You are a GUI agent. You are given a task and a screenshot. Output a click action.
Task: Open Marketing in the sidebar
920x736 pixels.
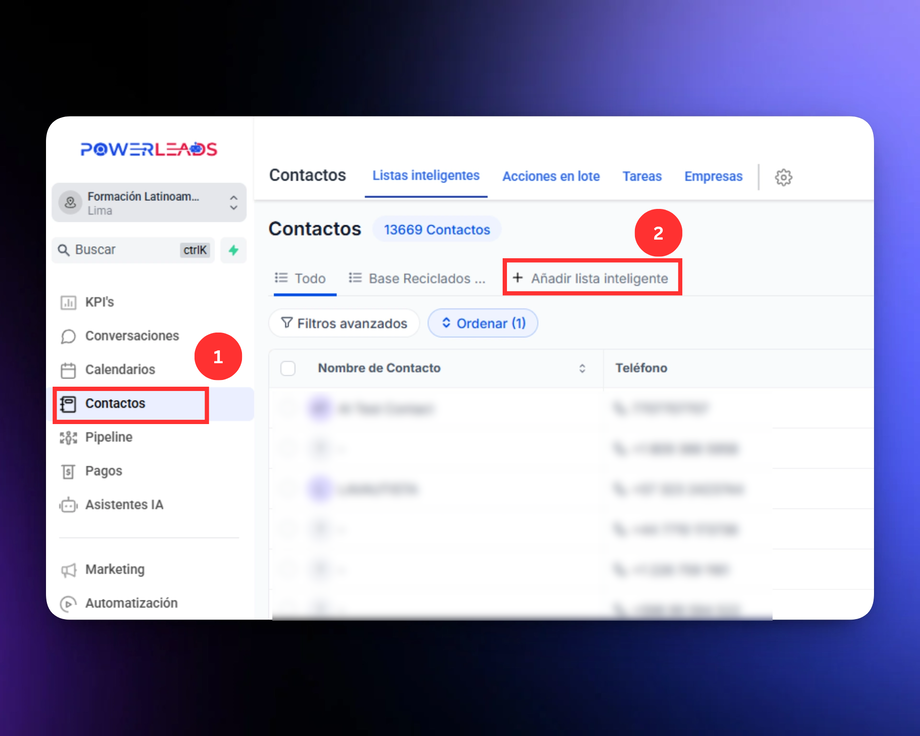[x=149, y=569]
